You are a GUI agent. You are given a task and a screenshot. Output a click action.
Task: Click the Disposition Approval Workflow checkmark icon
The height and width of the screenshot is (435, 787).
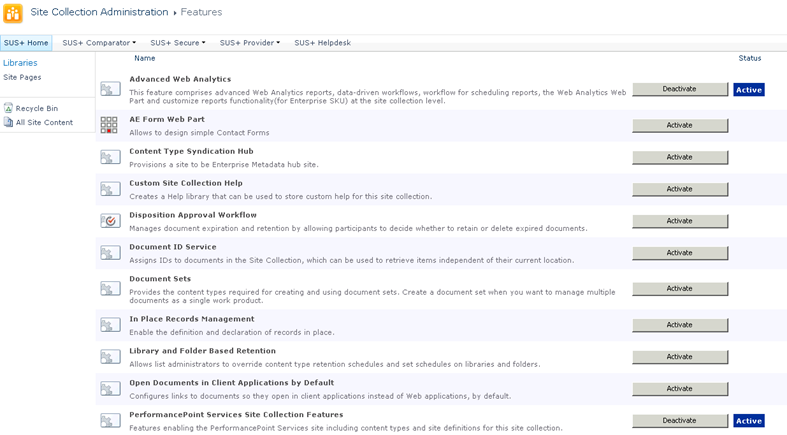coord(110,221)
